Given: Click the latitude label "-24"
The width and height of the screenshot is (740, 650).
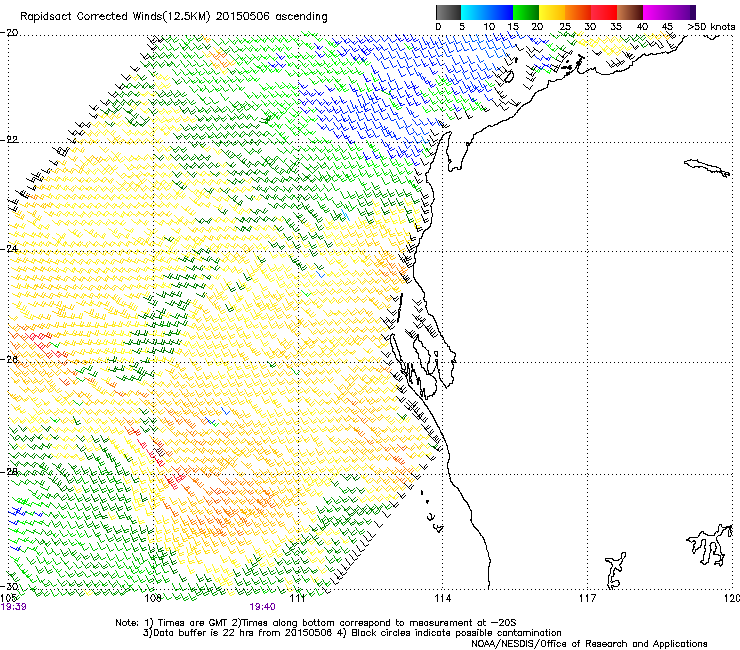Looking at the screenshot, I should pos(9,249).
